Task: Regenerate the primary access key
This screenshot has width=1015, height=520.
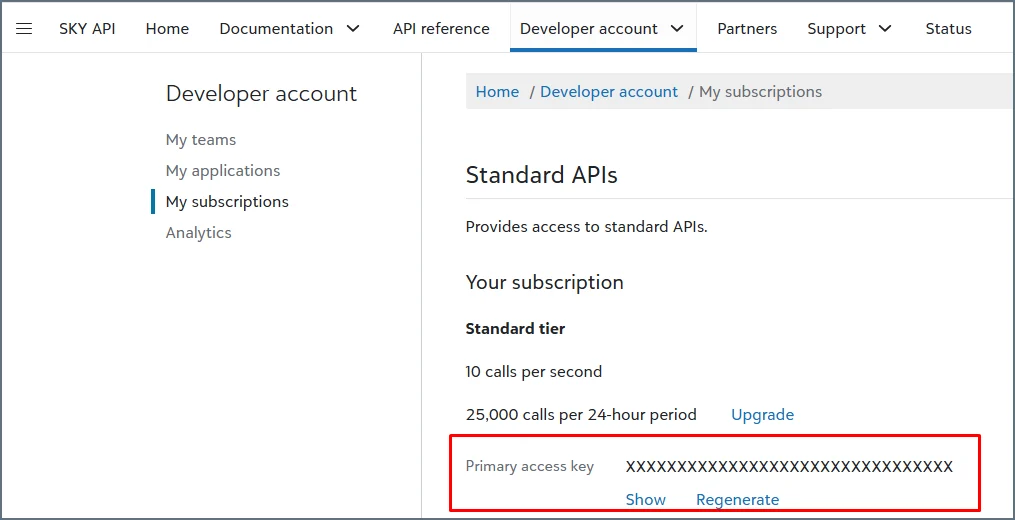Action: (737, 499)
